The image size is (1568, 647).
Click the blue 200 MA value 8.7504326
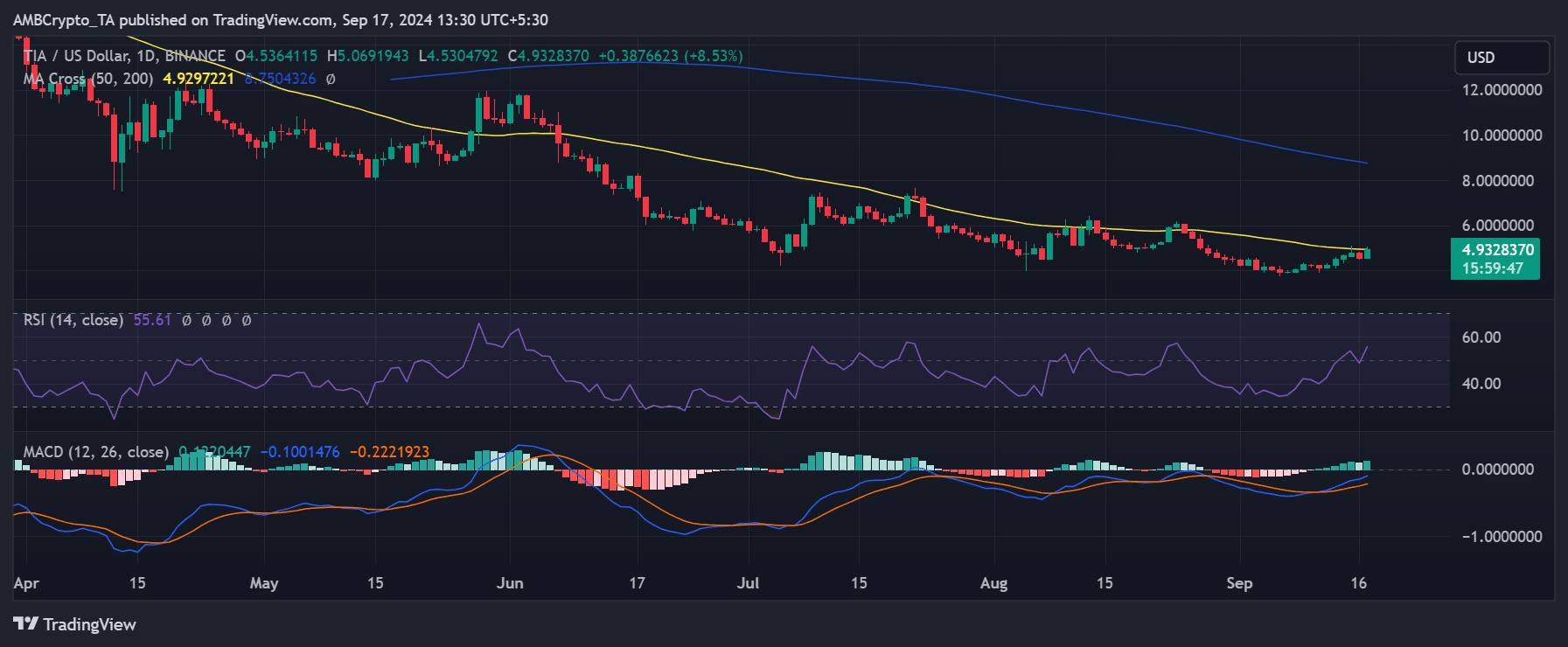click(280, 79)
